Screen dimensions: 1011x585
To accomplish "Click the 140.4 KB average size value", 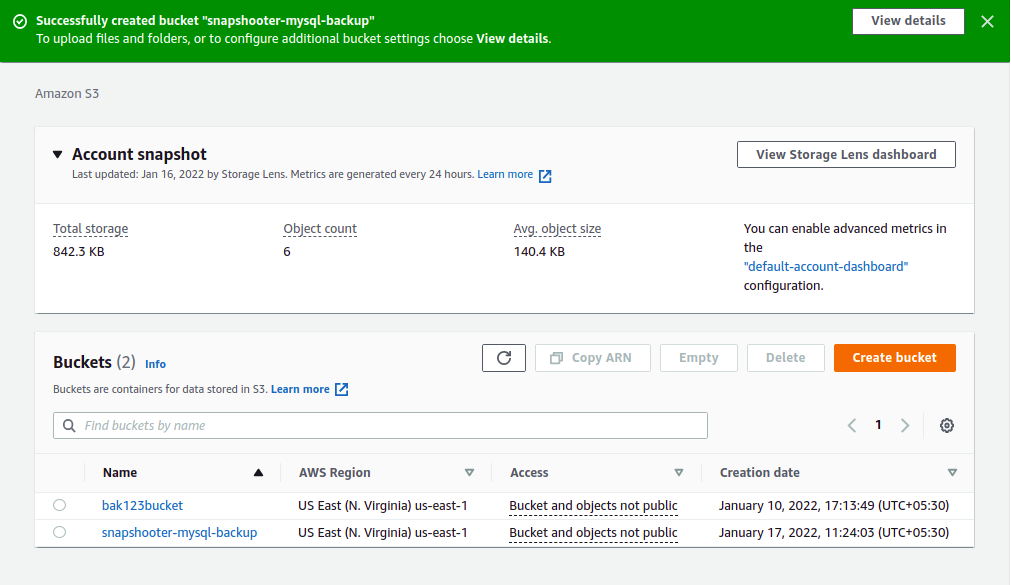I will pyautogui.click(x=539, y=252).
